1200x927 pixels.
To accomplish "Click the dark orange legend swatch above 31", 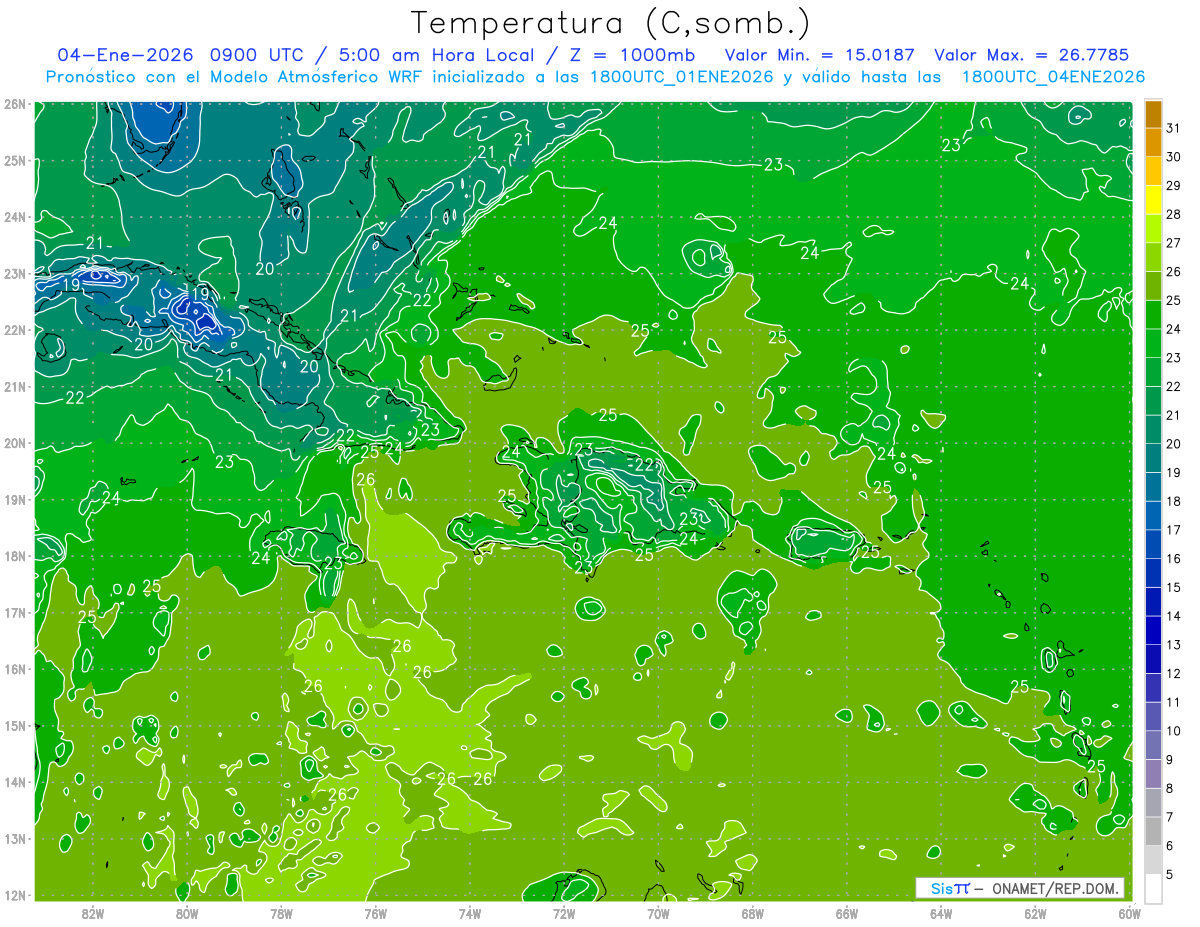I will pyautogui.click(x=1153, y=114).
